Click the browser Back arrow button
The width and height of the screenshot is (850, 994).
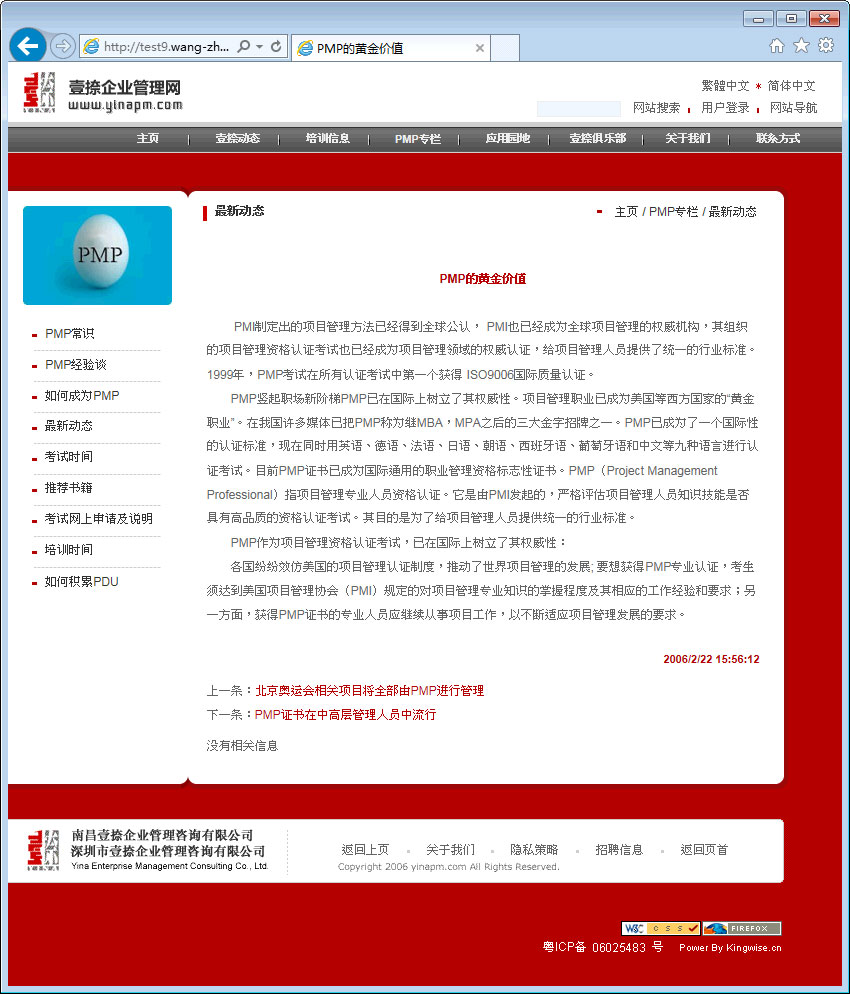click(27, 46)
